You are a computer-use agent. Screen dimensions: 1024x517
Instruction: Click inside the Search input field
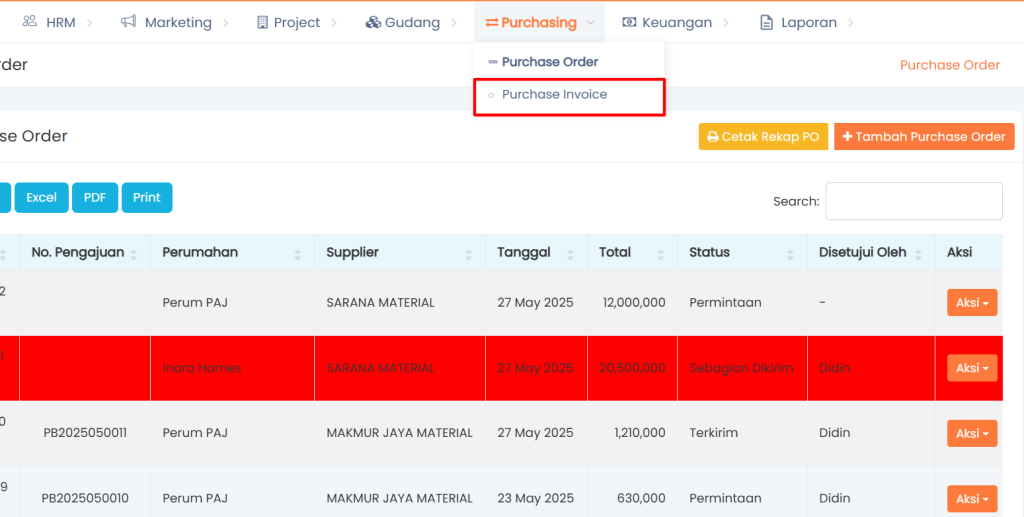[913, 201]
